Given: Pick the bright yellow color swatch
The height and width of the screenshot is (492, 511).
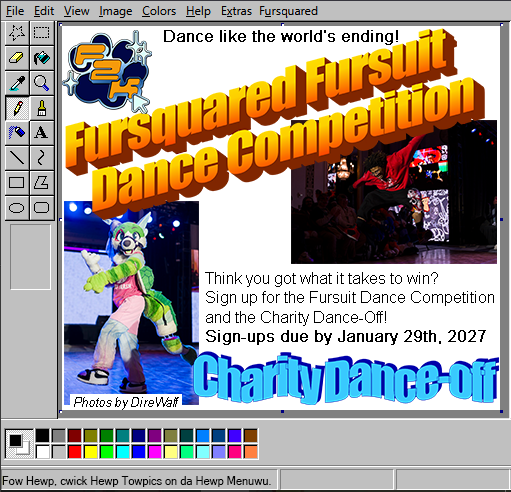Looking at the screenshot, I should (91, 452).
